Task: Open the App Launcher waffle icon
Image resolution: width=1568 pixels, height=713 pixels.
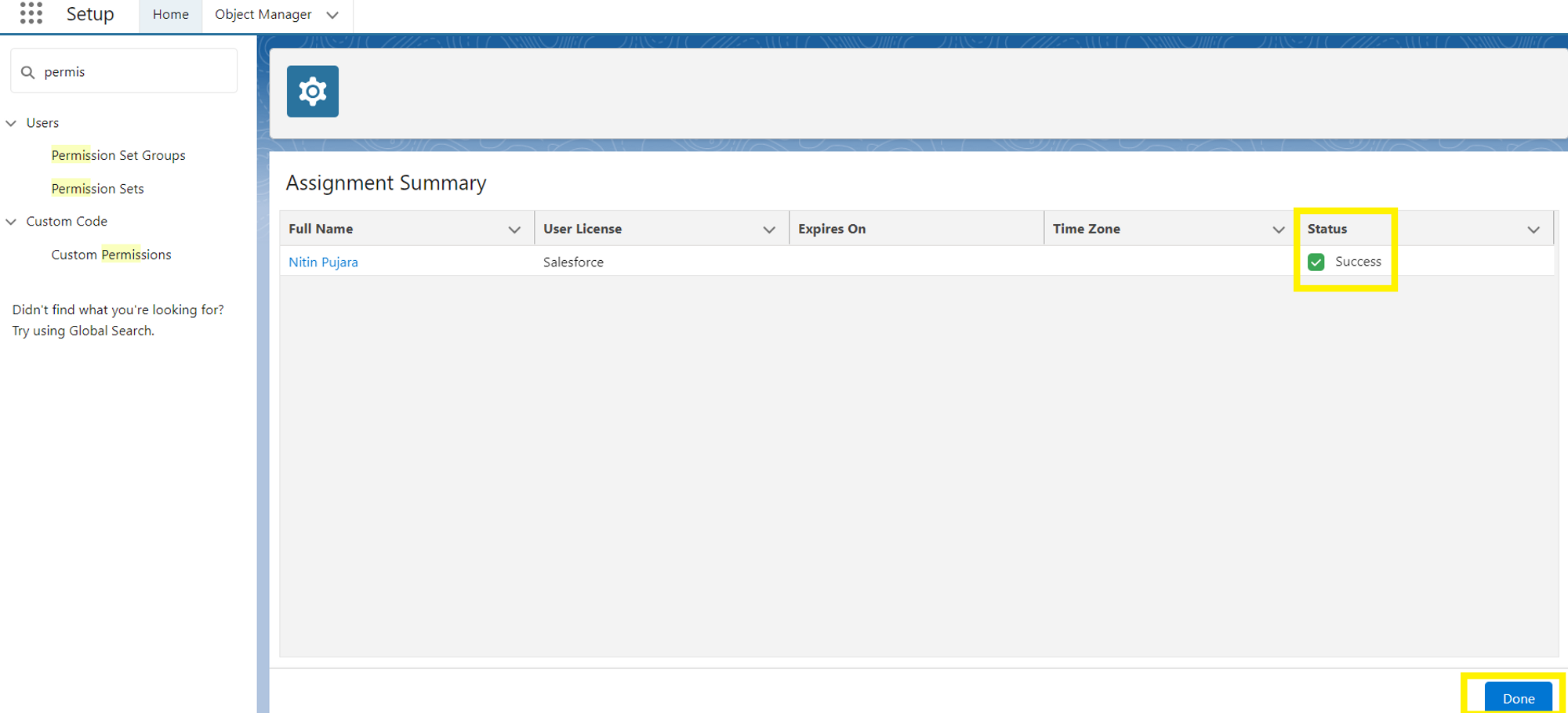Action: [31, 13]
